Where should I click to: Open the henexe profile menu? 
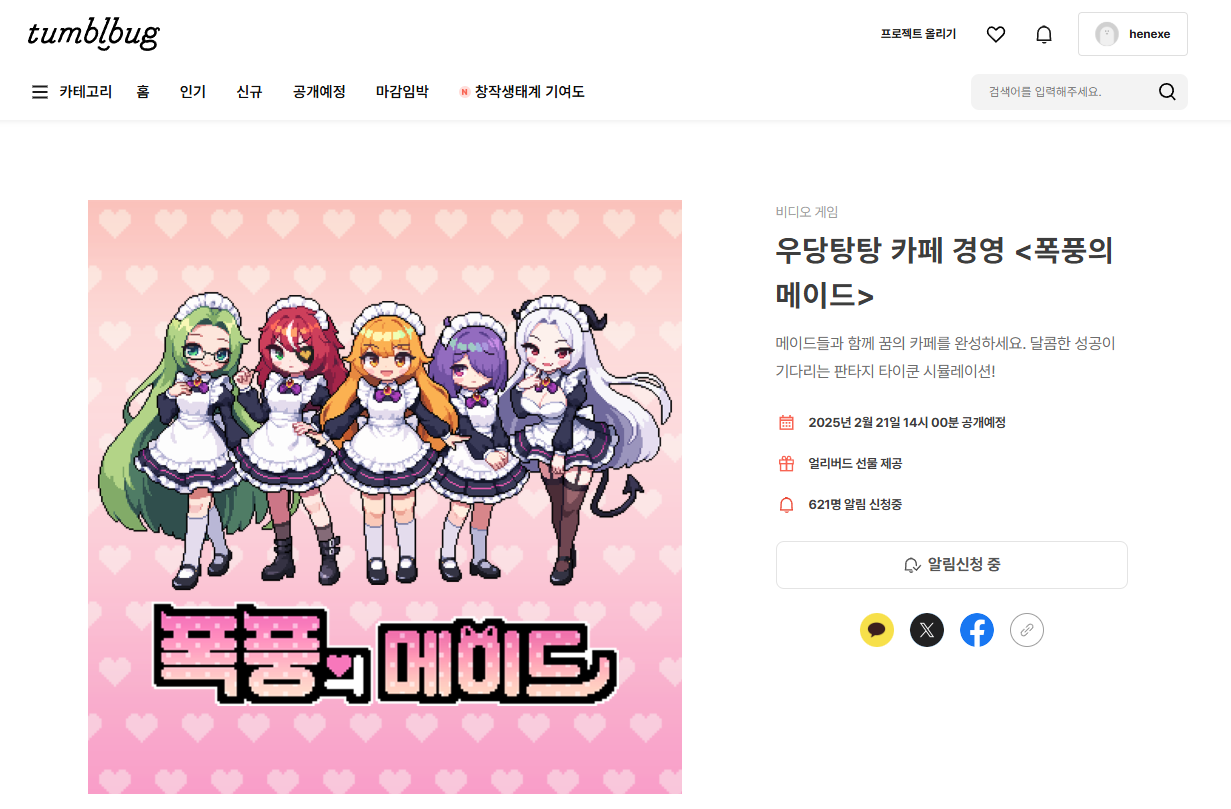click(1132, 34)
